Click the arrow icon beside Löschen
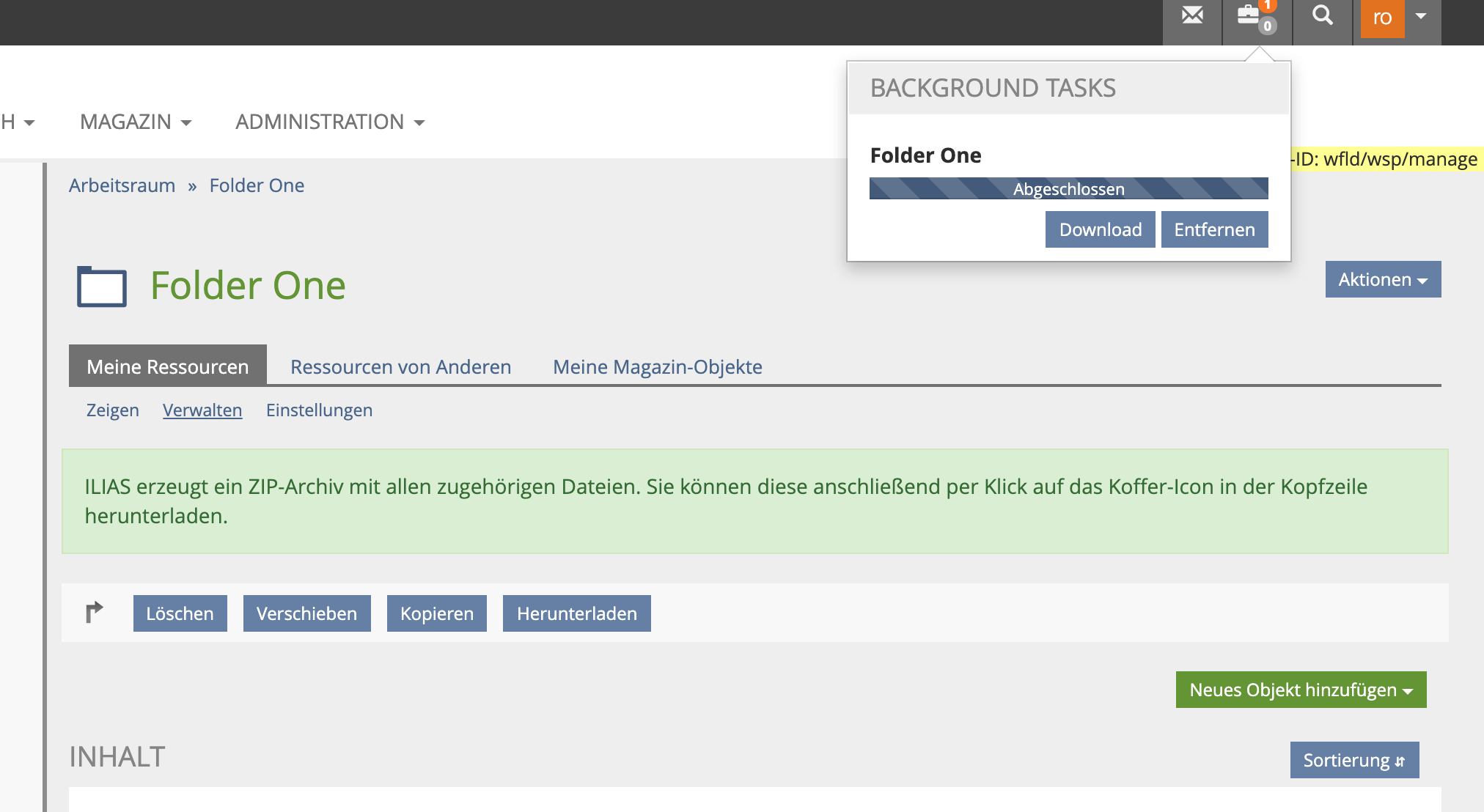The image size is (1484, 812). pyautogui.click(x=95, y=613)
